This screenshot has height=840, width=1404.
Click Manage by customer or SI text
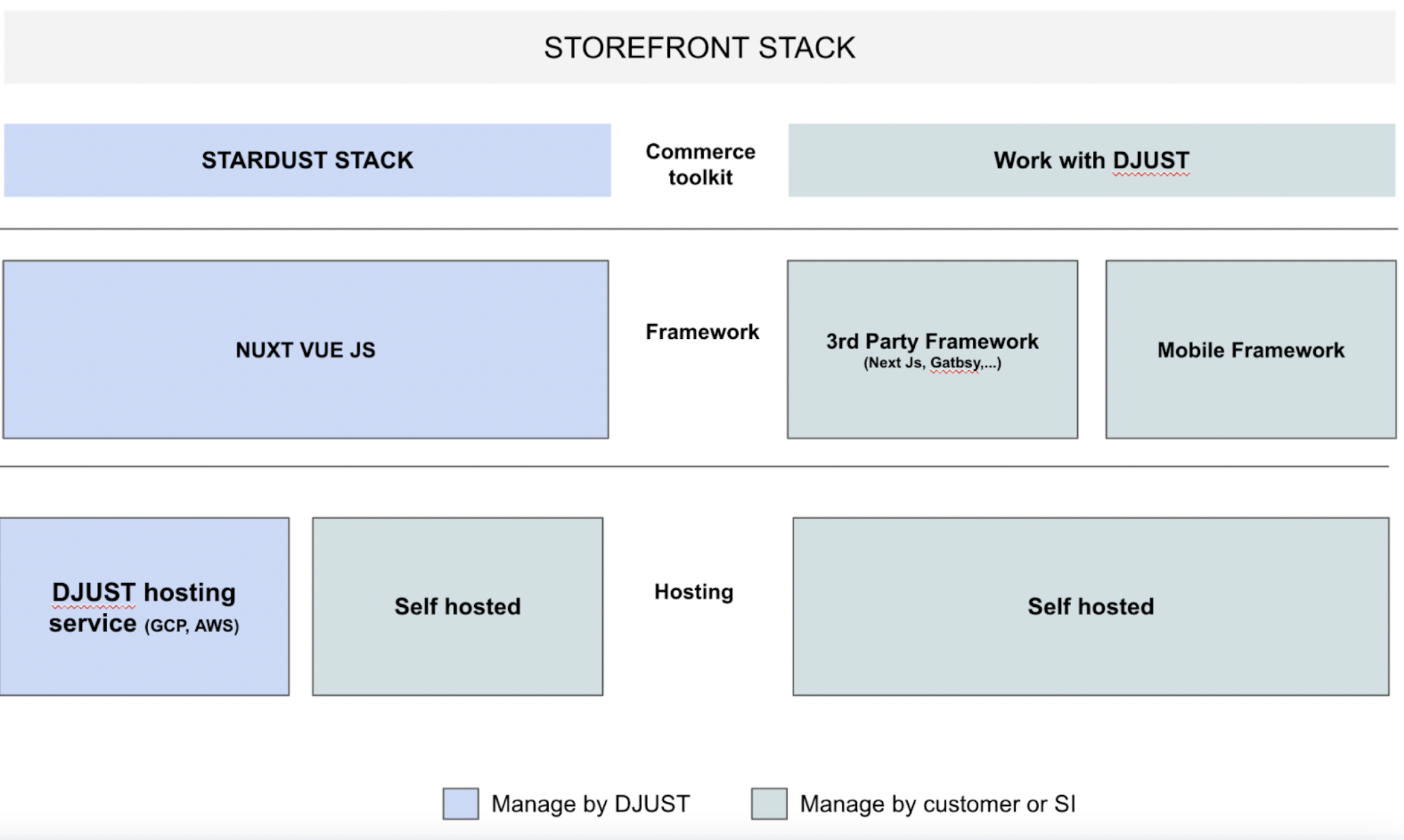937,804
